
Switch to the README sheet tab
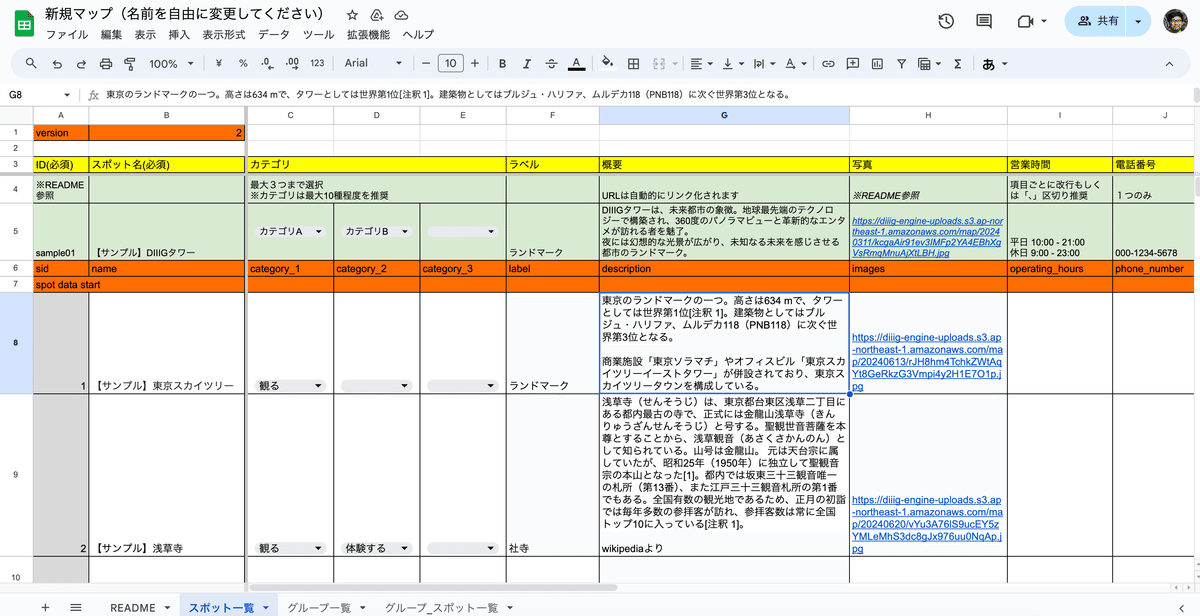133,607
